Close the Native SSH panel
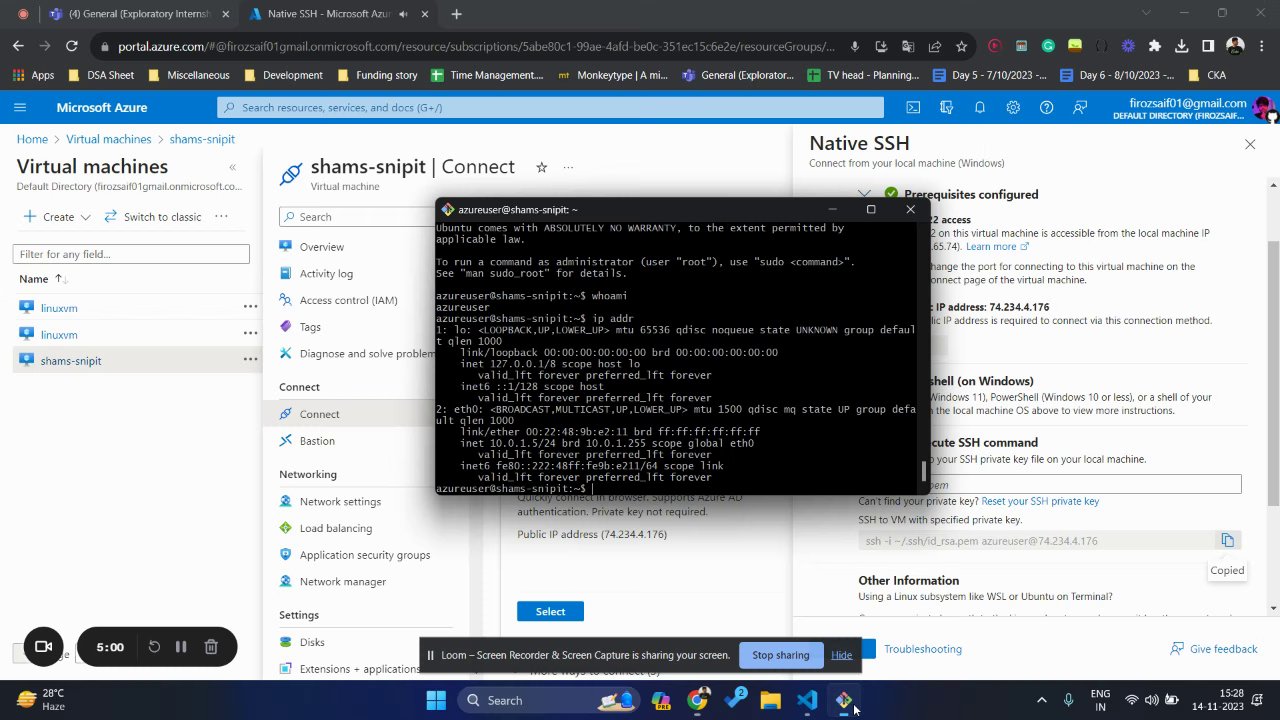The height and width of the screenshot is (720, 1280). 1249,145
